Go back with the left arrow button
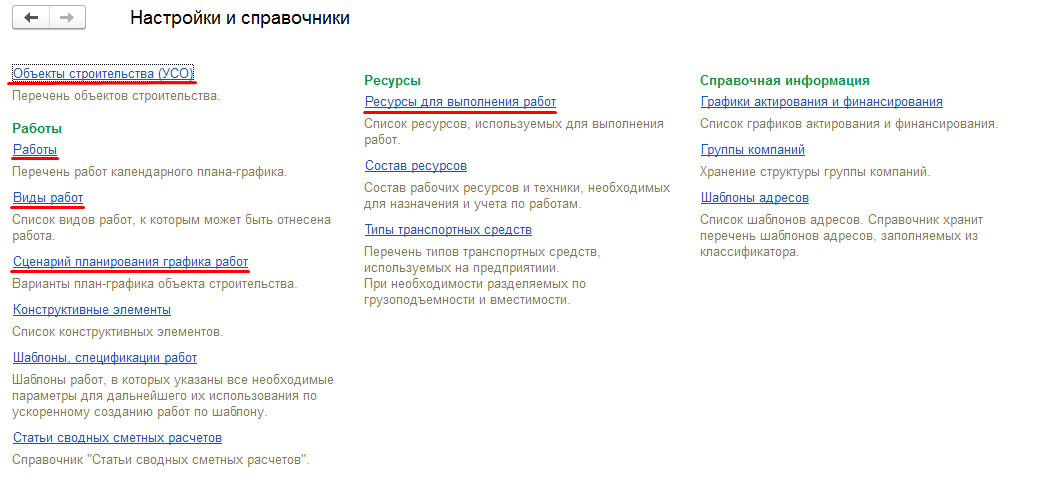The width and height of the screenshot is (1038, 501). click(x=31, y=18)
